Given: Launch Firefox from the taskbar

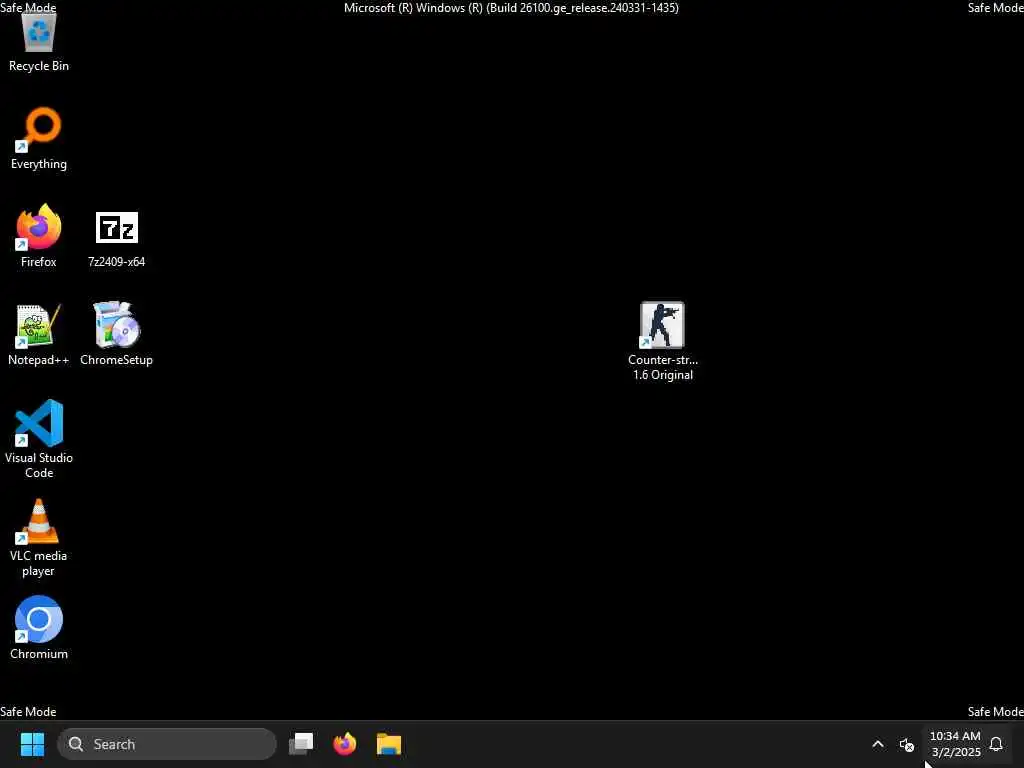Looking at the screenshot, I should coord(345,744).
